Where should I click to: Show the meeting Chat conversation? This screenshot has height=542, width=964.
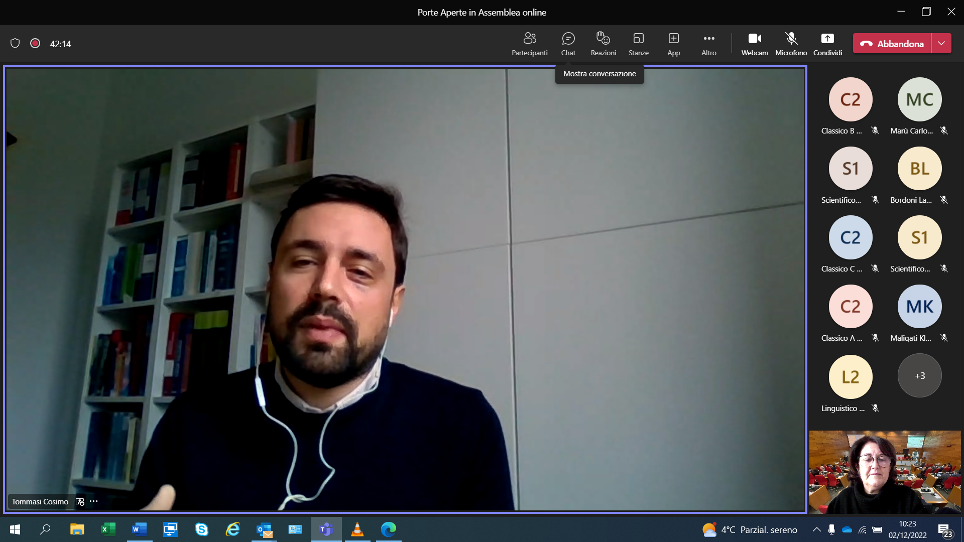tap(568, 43)
